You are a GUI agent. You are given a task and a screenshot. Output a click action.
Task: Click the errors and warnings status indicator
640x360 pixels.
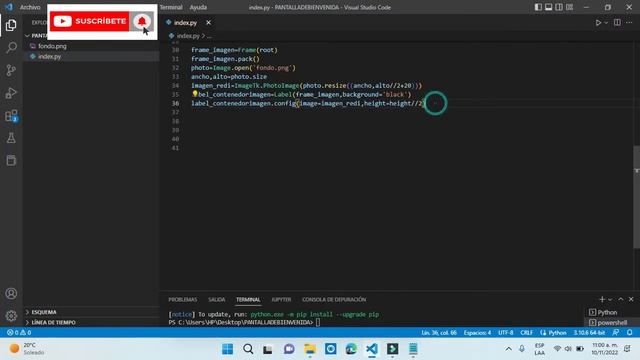19,333
